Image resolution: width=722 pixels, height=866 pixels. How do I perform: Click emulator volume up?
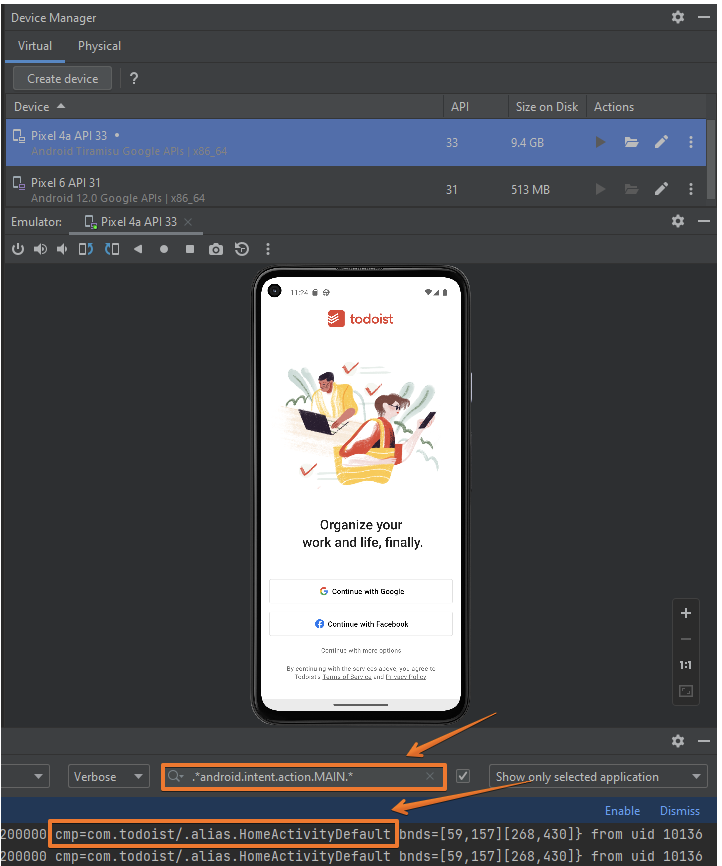(40, 249)
